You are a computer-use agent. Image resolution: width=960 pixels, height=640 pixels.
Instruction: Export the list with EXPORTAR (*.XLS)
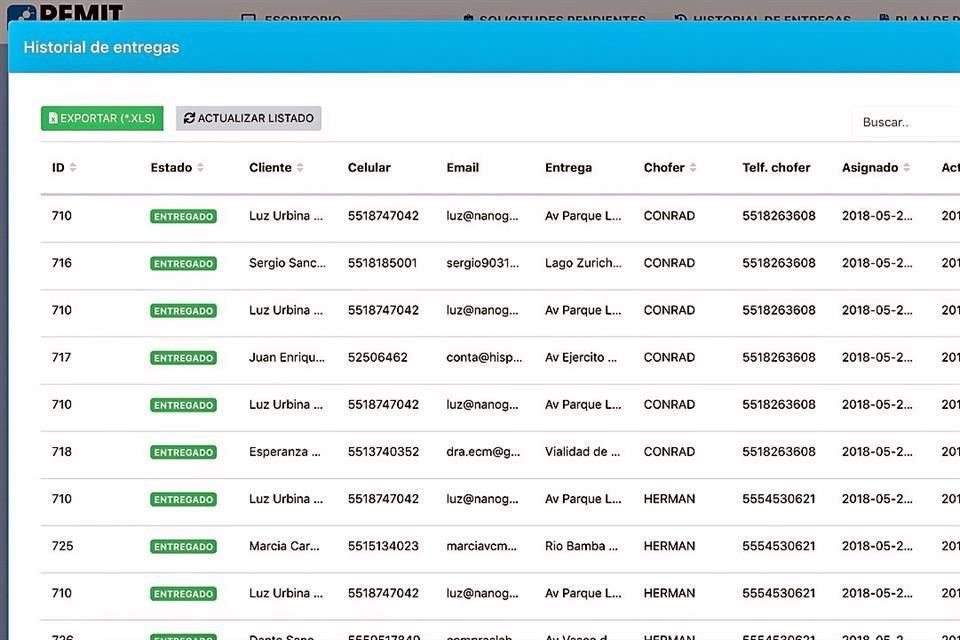[x=102, y=118]
